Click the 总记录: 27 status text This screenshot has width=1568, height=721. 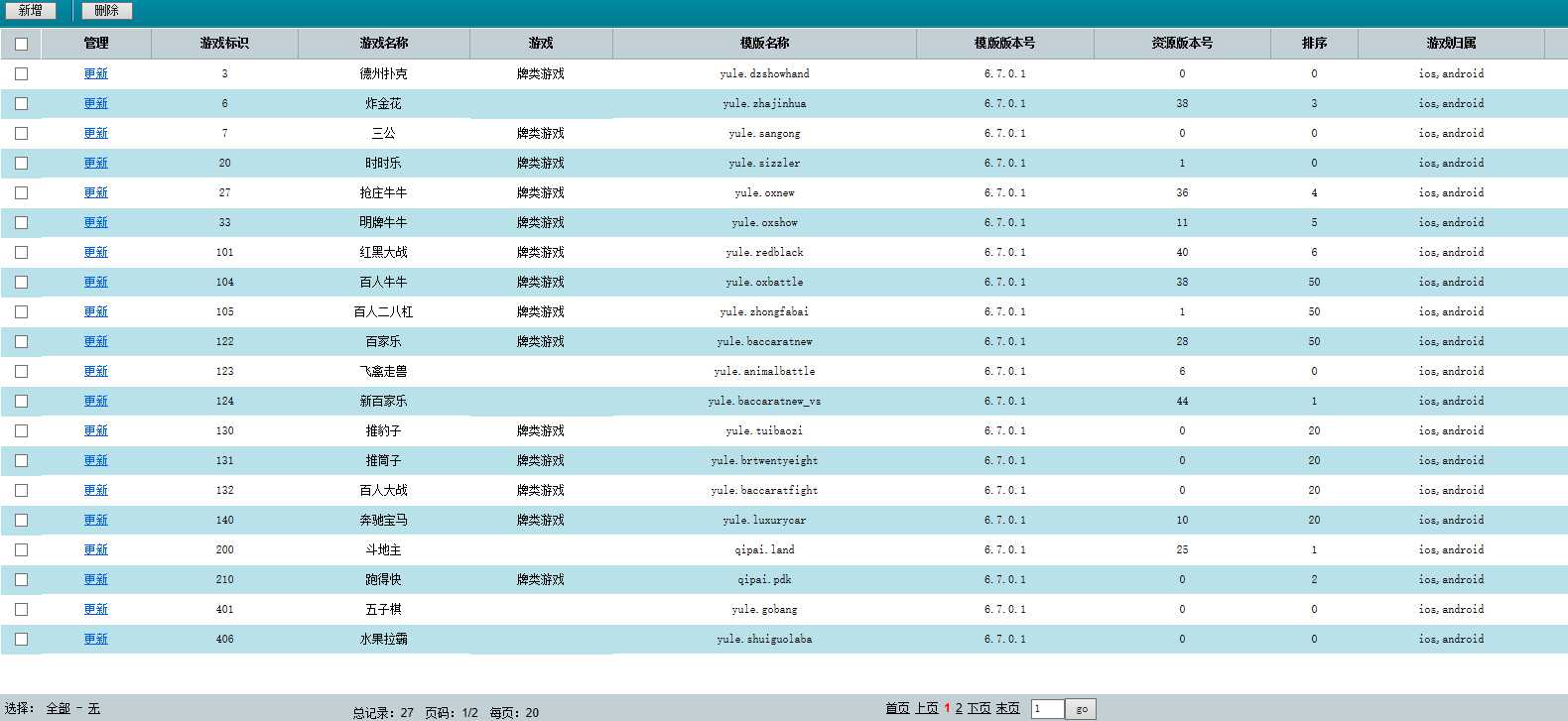coord(383,712)
